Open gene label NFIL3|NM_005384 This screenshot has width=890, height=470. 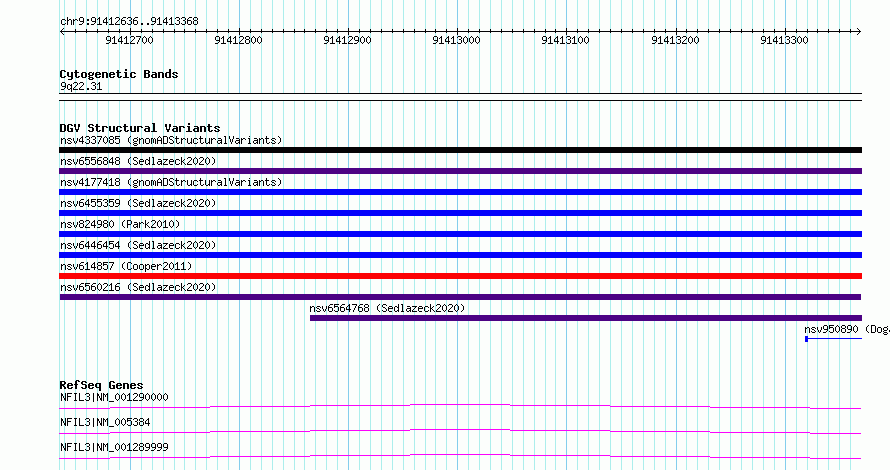tap(105, 422)
